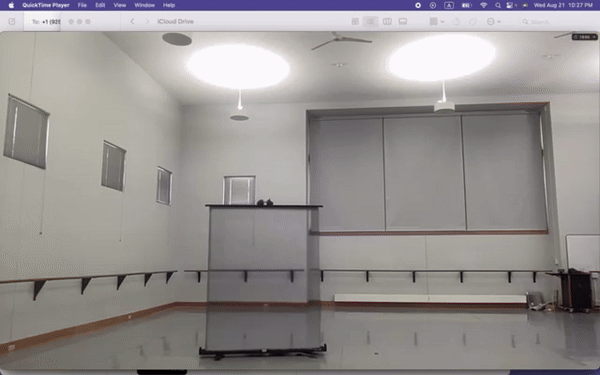
Task: Open the Wi-Fi status menu
Action: pyautogui.click(x=484, y=5)
